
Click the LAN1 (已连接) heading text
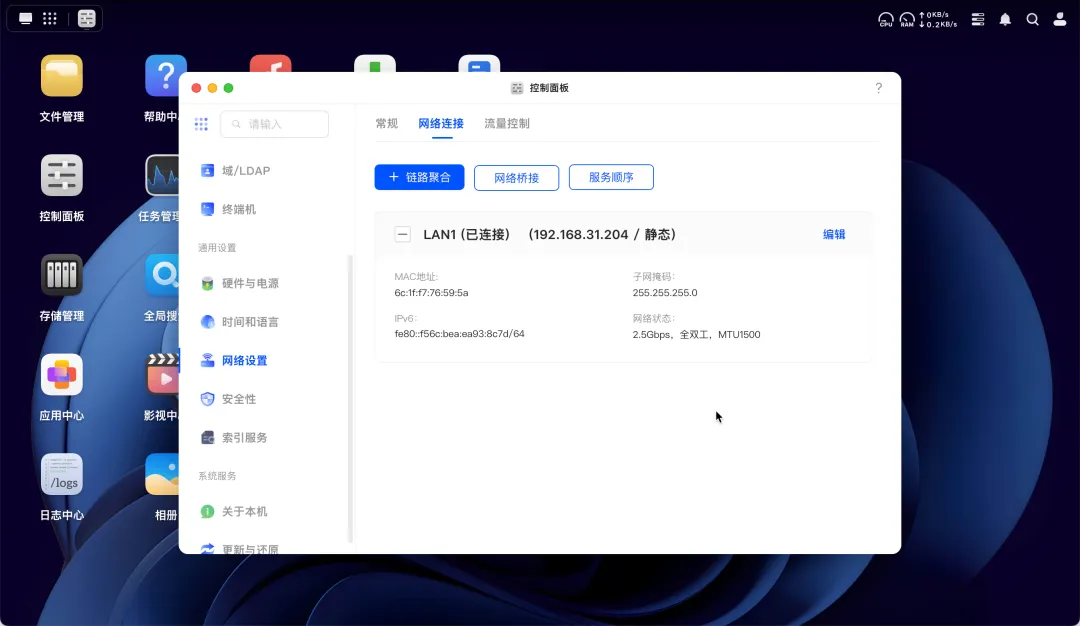[x=466, y=234]
